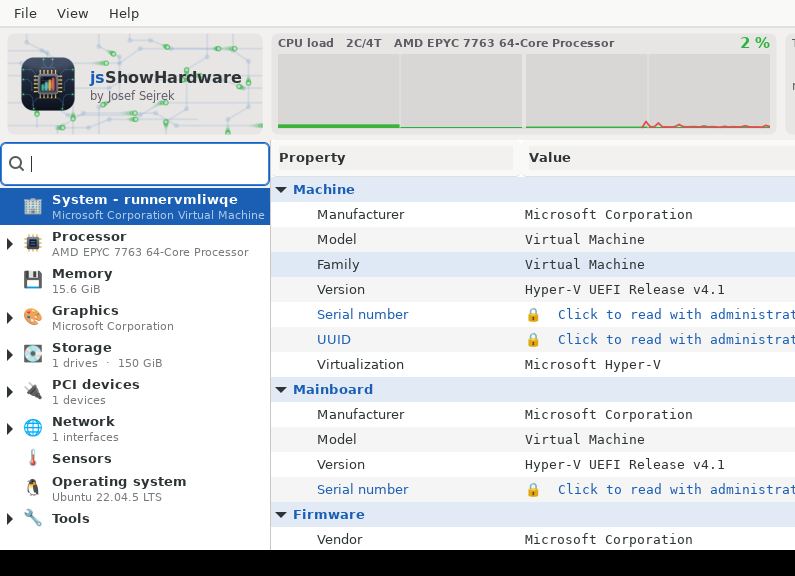Read Mainboard serial with administrator rights link
The width and height of the screenshot is (795, 576).
[x=676, y=489]
